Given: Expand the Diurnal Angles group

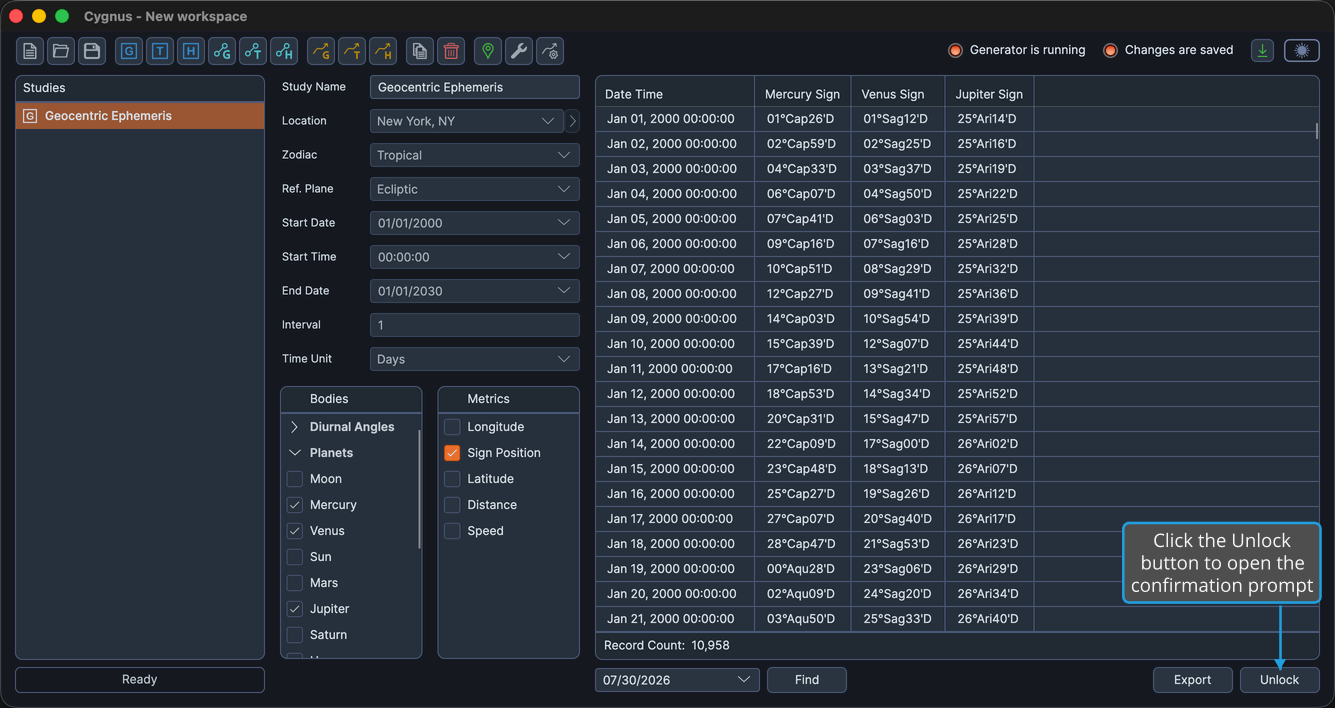Looking at the screenshot, I should [295, 427].
